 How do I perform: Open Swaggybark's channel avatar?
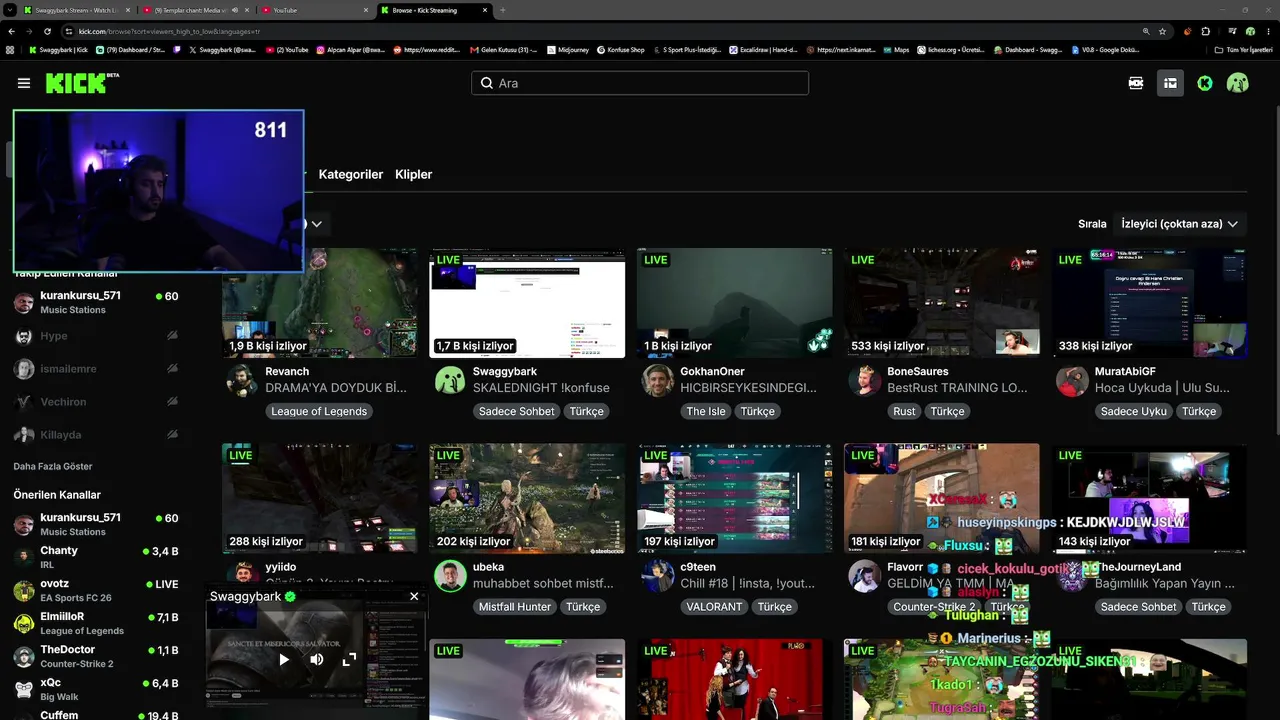450,380
